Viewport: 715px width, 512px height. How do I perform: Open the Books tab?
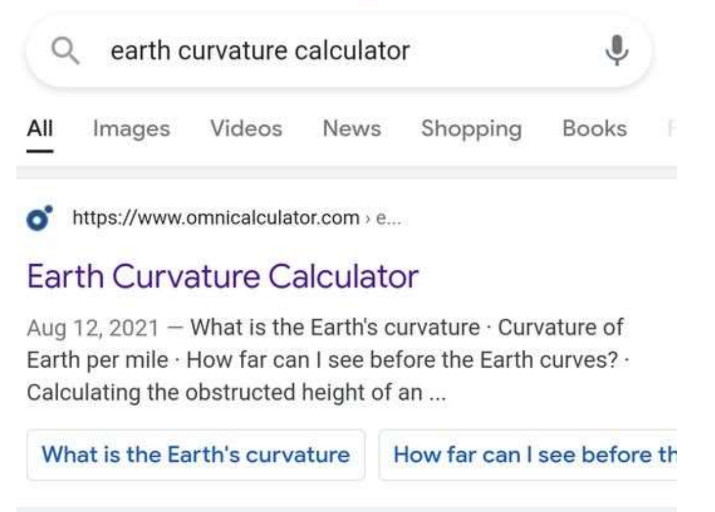click(595, 129)
